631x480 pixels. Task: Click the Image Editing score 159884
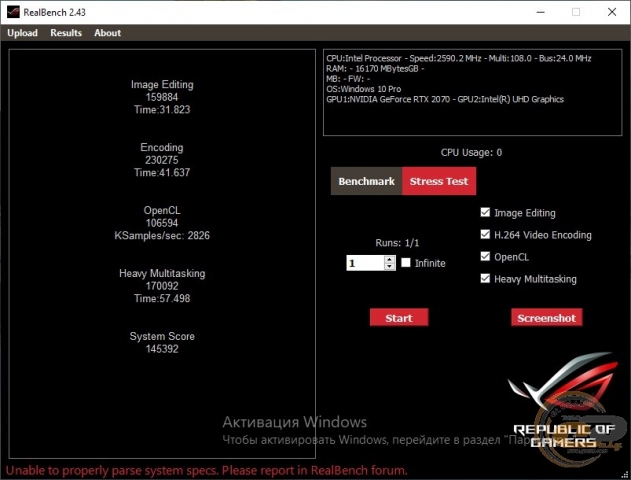162,97
